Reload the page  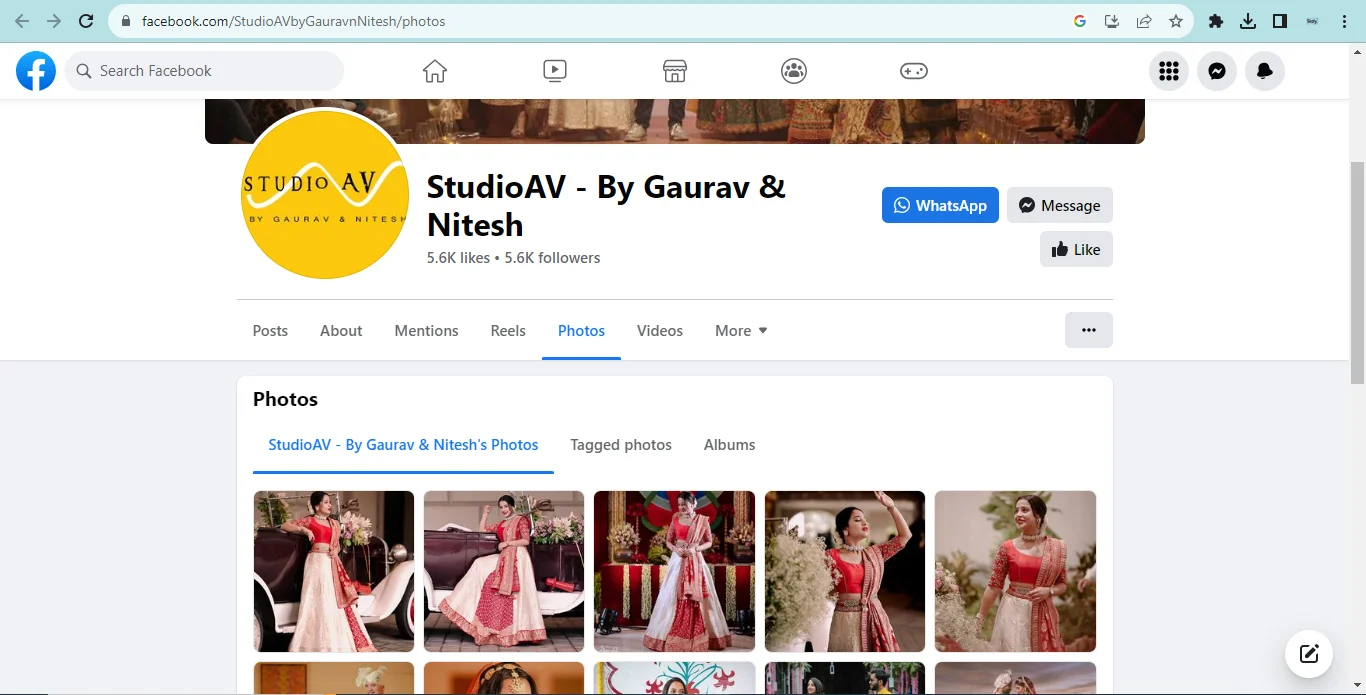(86, 21)
